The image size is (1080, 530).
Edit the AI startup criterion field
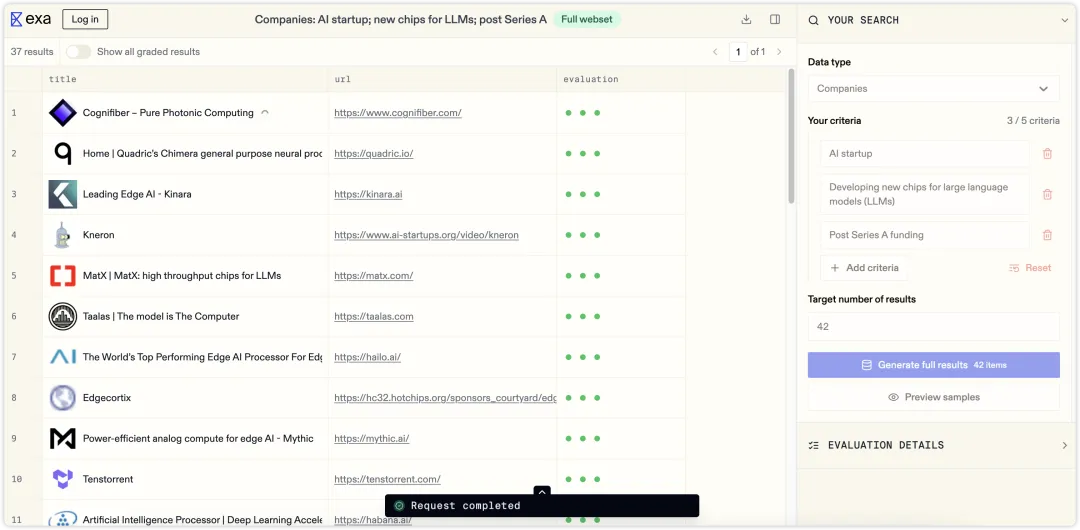coord(925,154)
